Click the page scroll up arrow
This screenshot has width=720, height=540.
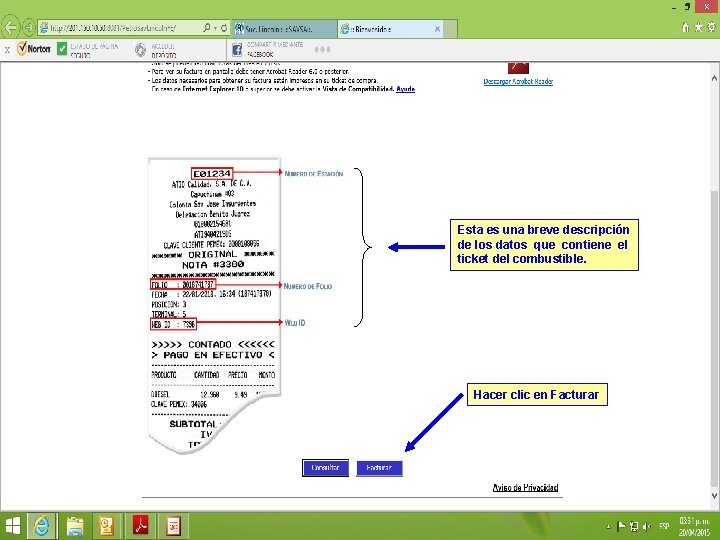(x=714, y=78)
